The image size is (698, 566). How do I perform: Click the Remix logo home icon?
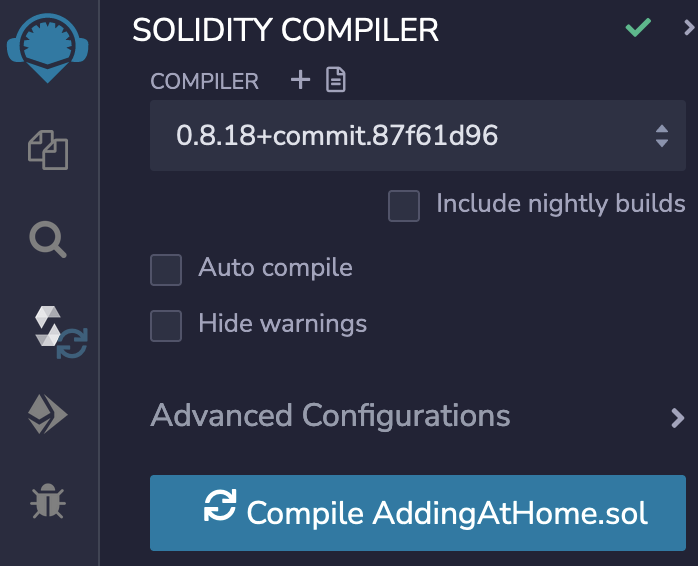coord(48,46)
